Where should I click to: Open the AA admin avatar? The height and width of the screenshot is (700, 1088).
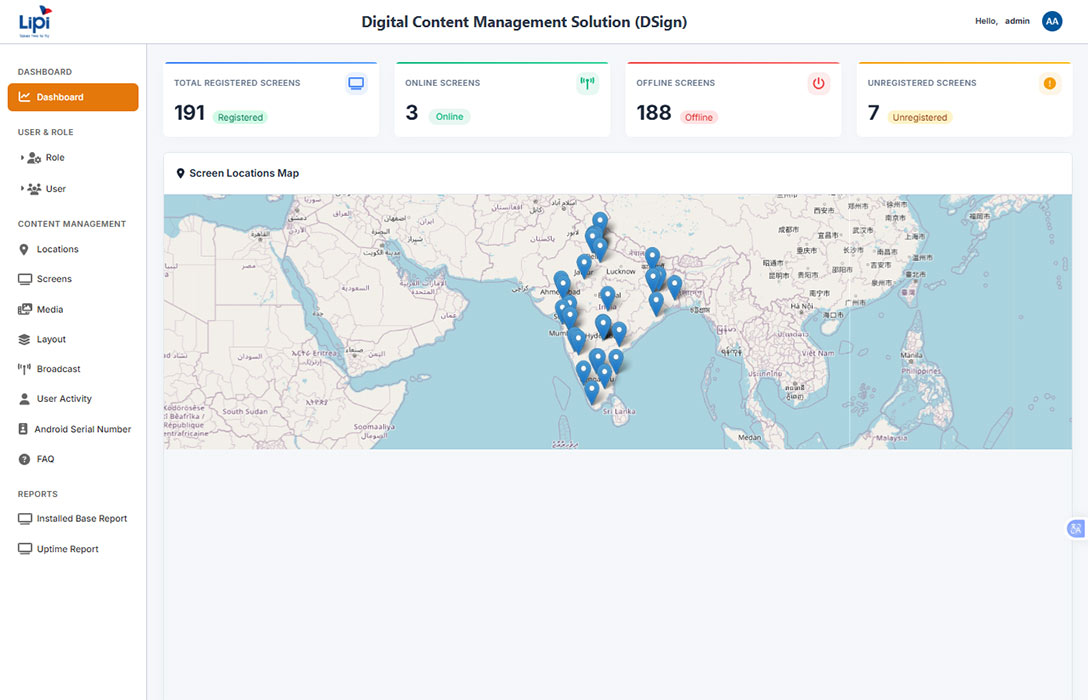1052,22
